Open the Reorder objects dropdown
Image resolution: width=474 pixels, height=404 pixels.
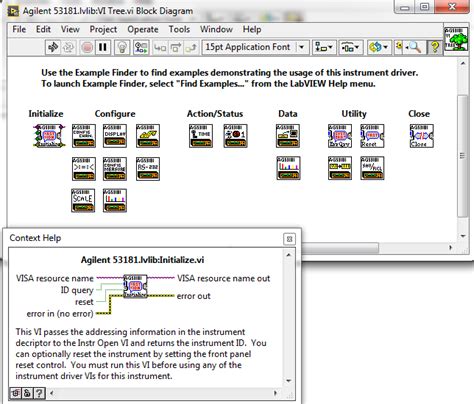[379, 47]
